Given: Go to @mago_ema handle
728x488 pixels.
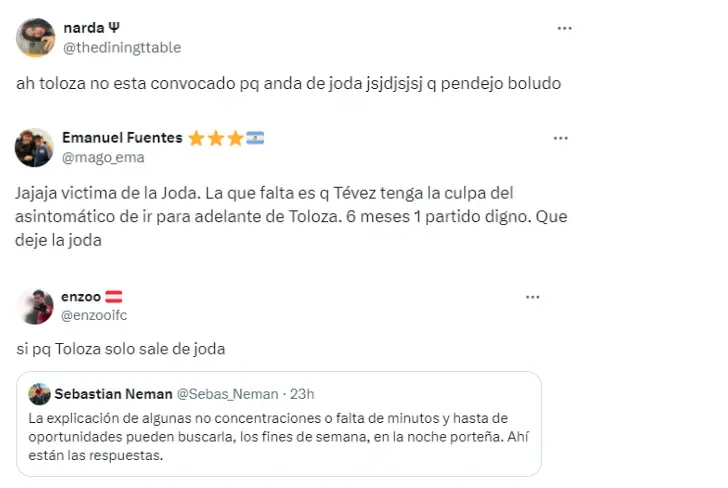Looking at the screenshot, I should 103,157.
